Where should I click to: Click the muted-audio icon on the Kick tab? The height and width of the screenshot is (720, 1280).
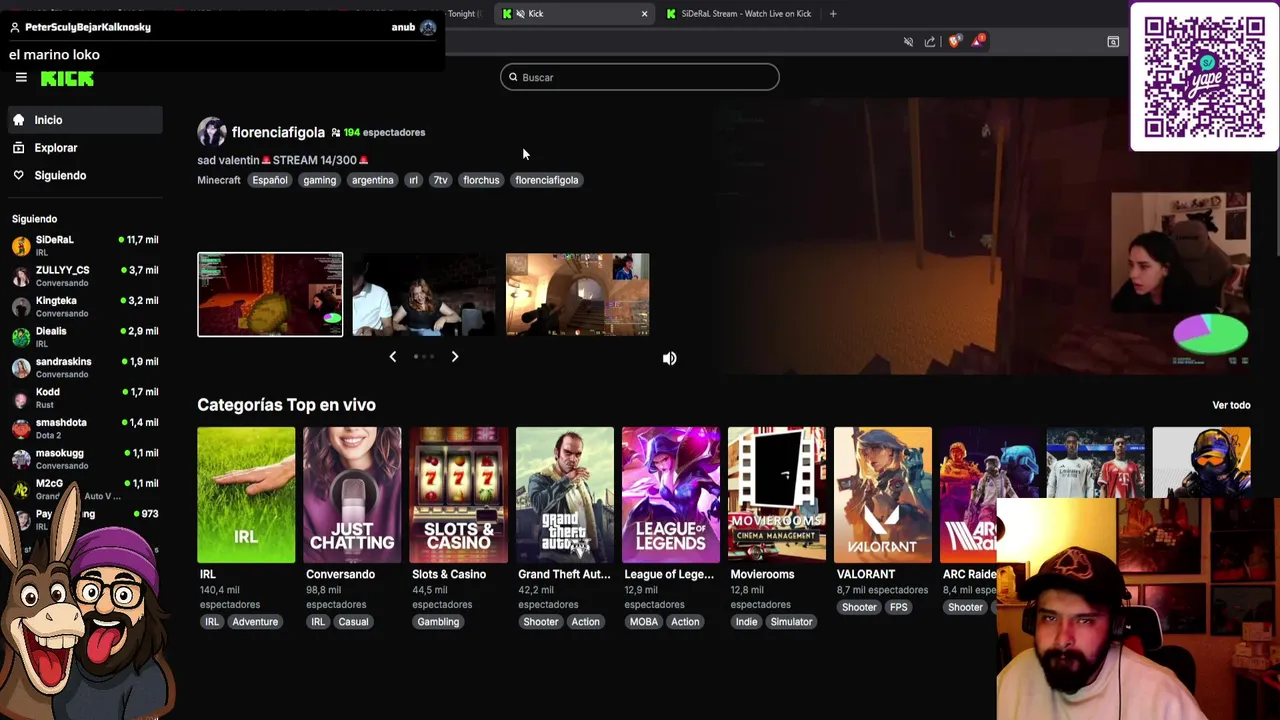(521, 14)
